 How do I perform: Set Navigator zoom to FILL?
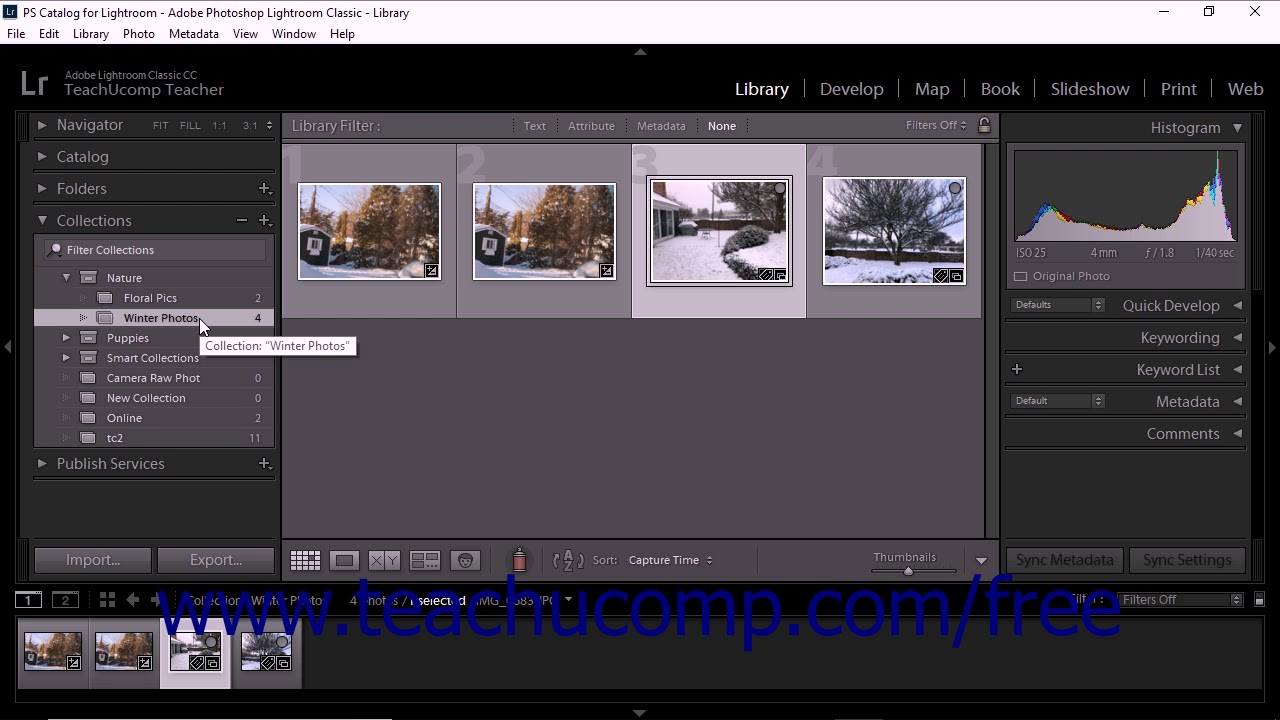190,126
